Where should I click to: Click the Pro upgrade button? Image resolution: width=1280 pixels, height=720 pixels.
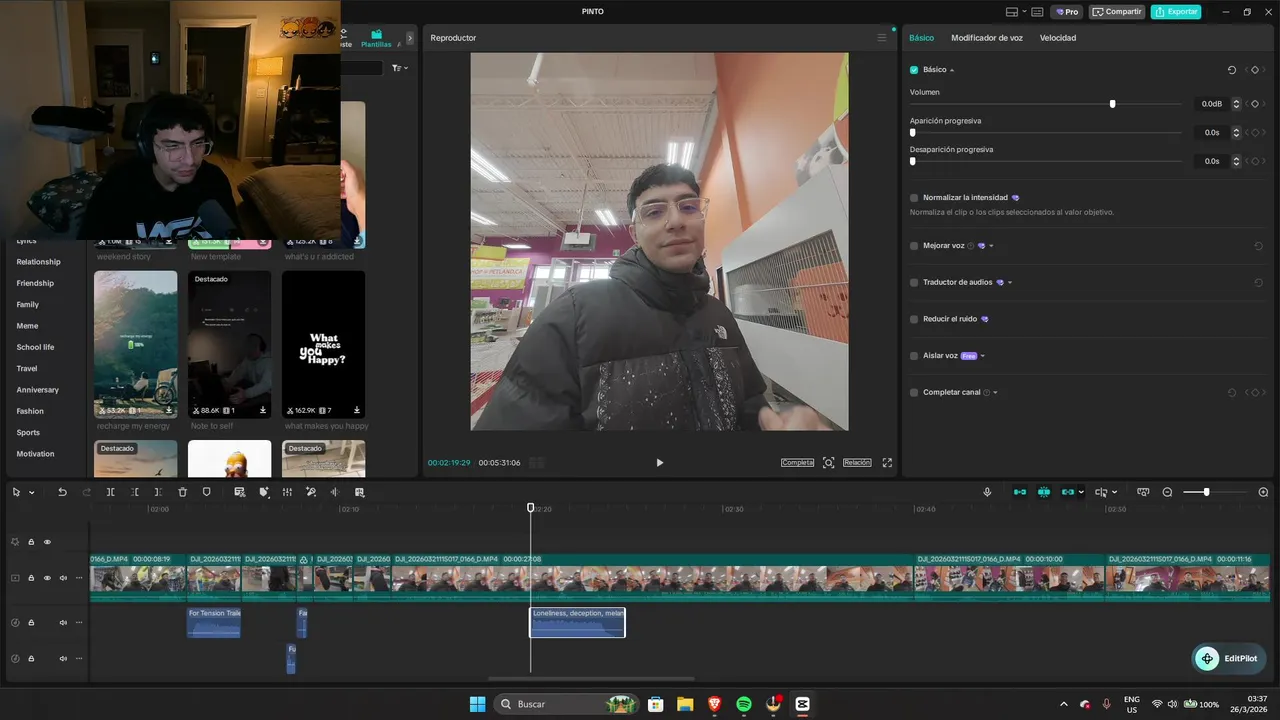pyautogui.click(x=1067, y=12)
